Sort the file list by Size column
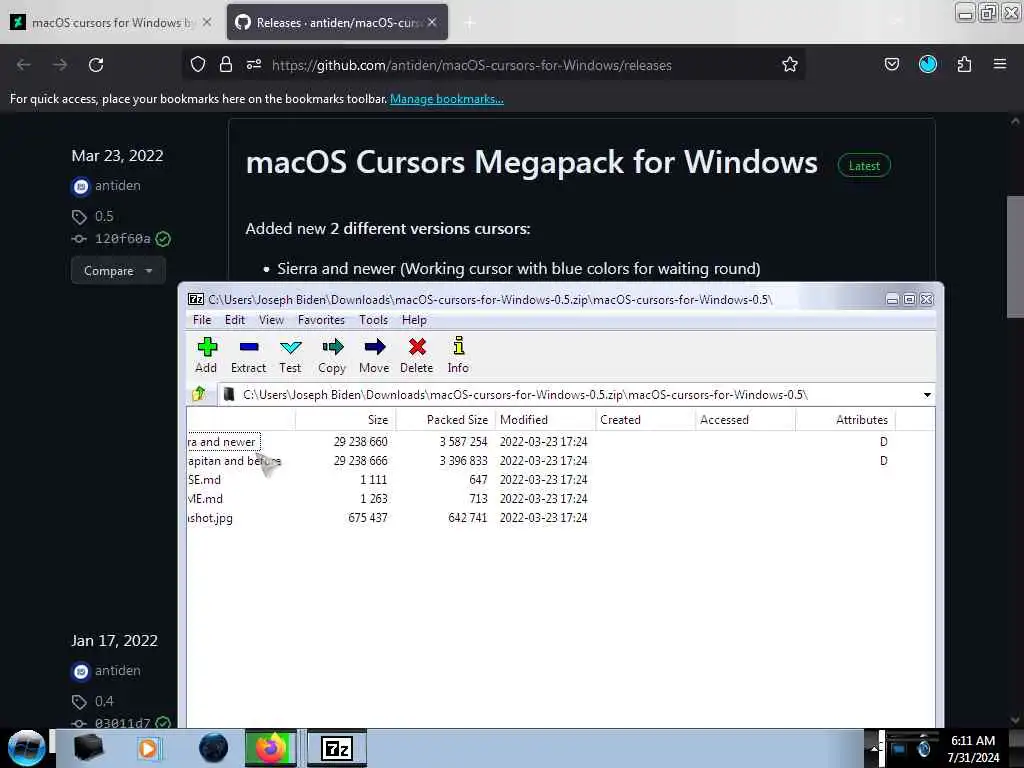This screenshot has height=768, width=1024. [x=345, y=420]
